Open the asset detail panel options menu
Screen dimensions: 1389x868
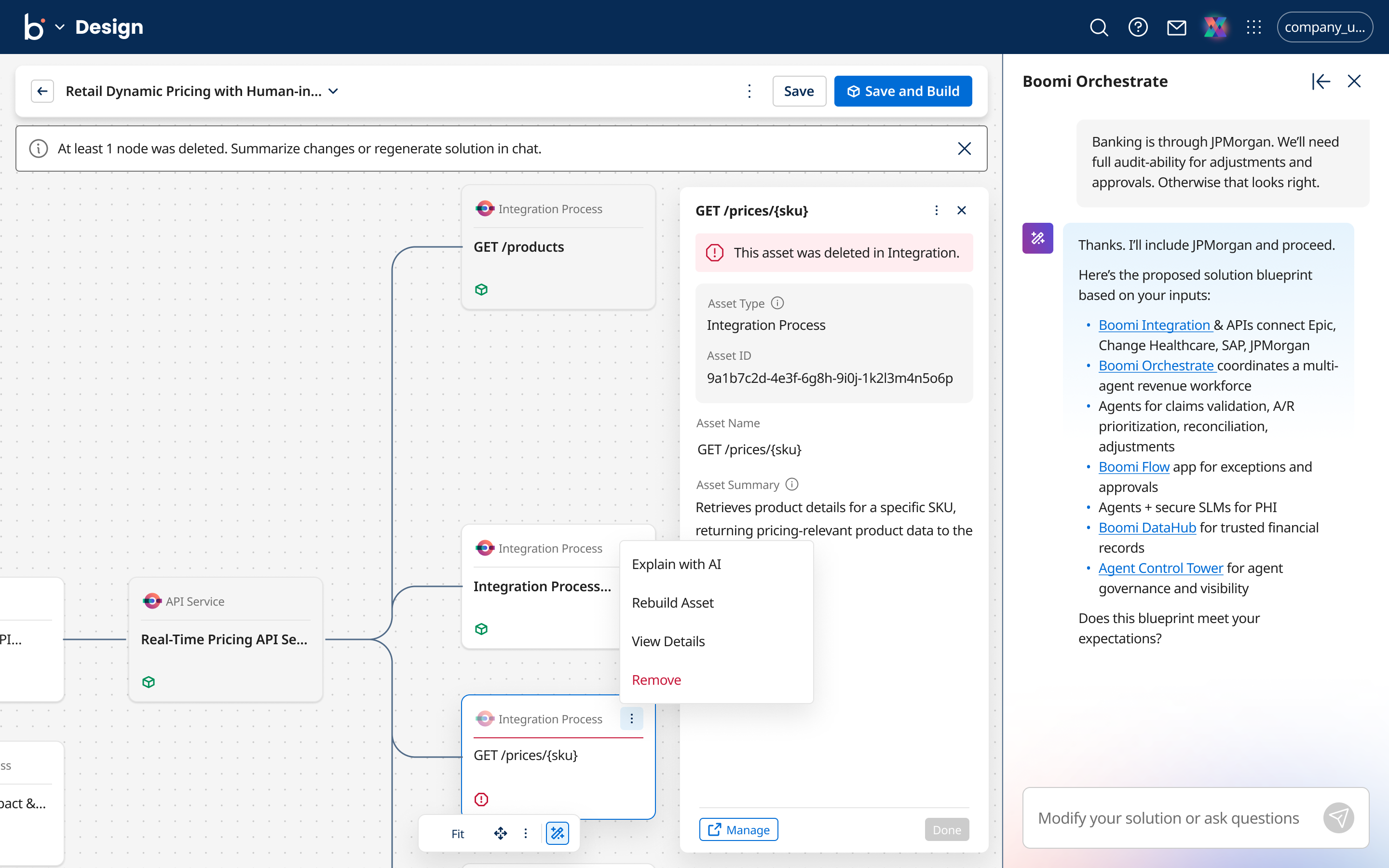(936, 211)
